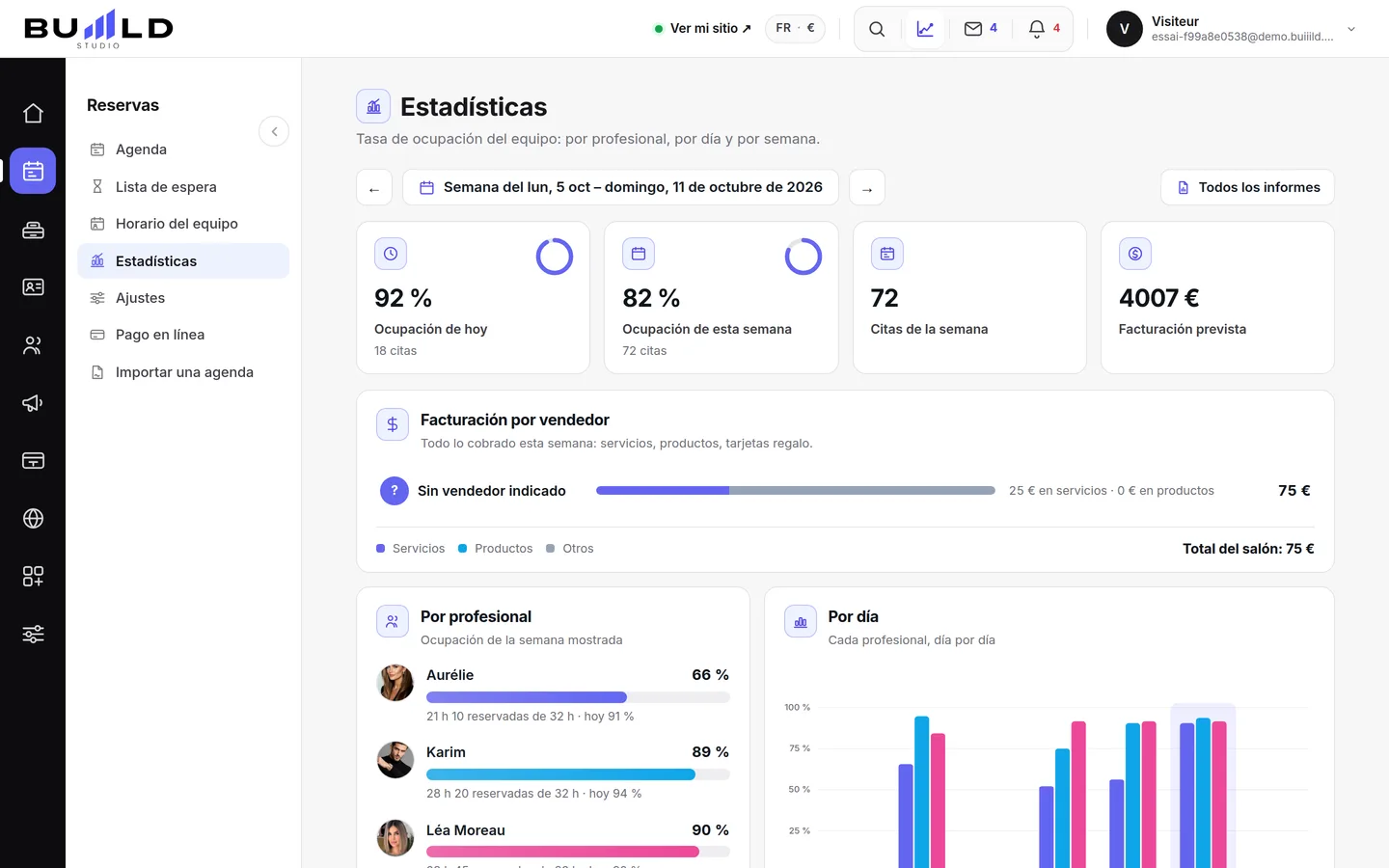Viewport: 1389px width, 868px height.
Task: Open the messages envelope icon
Action: click(981, 29)
